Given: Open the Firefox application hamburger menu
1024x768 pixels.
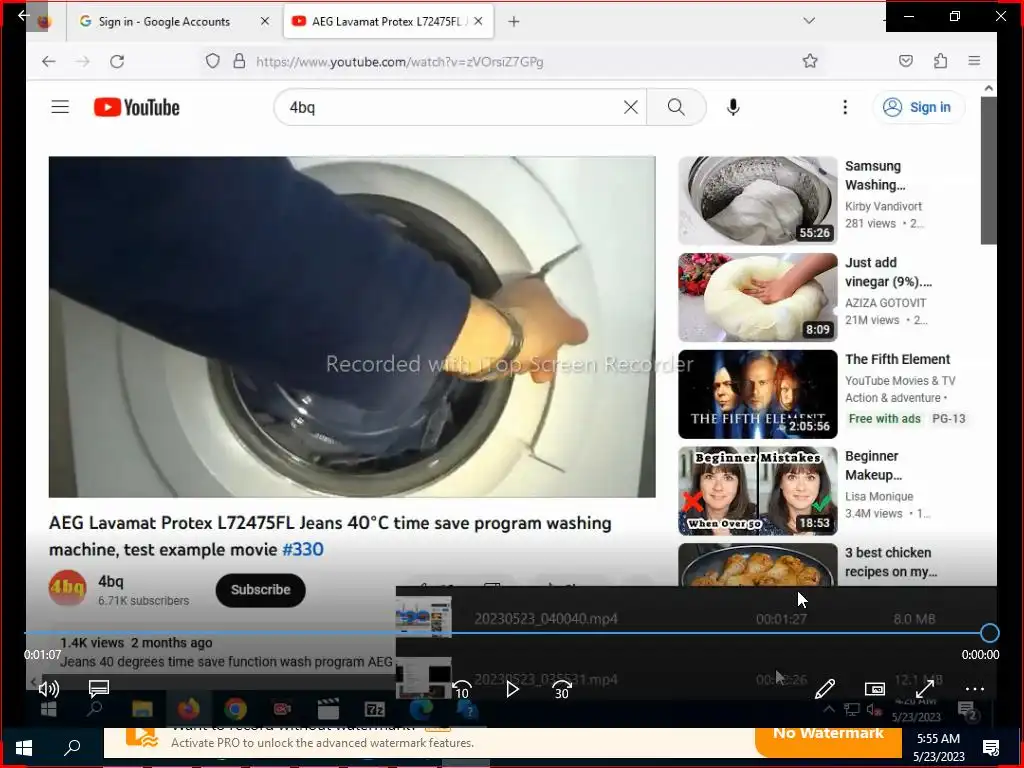Looking at the screenshot, I should click(974, 61).
